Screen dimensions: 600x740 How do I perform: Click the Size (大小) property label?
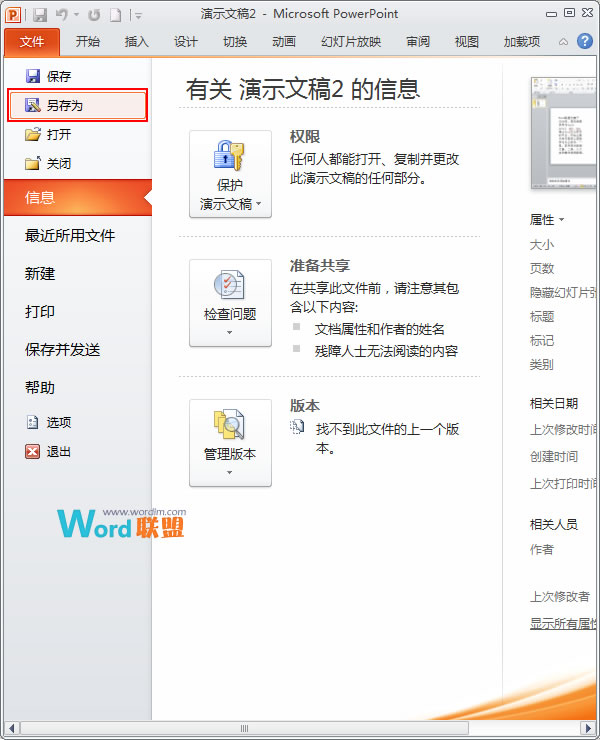(541, 244)
